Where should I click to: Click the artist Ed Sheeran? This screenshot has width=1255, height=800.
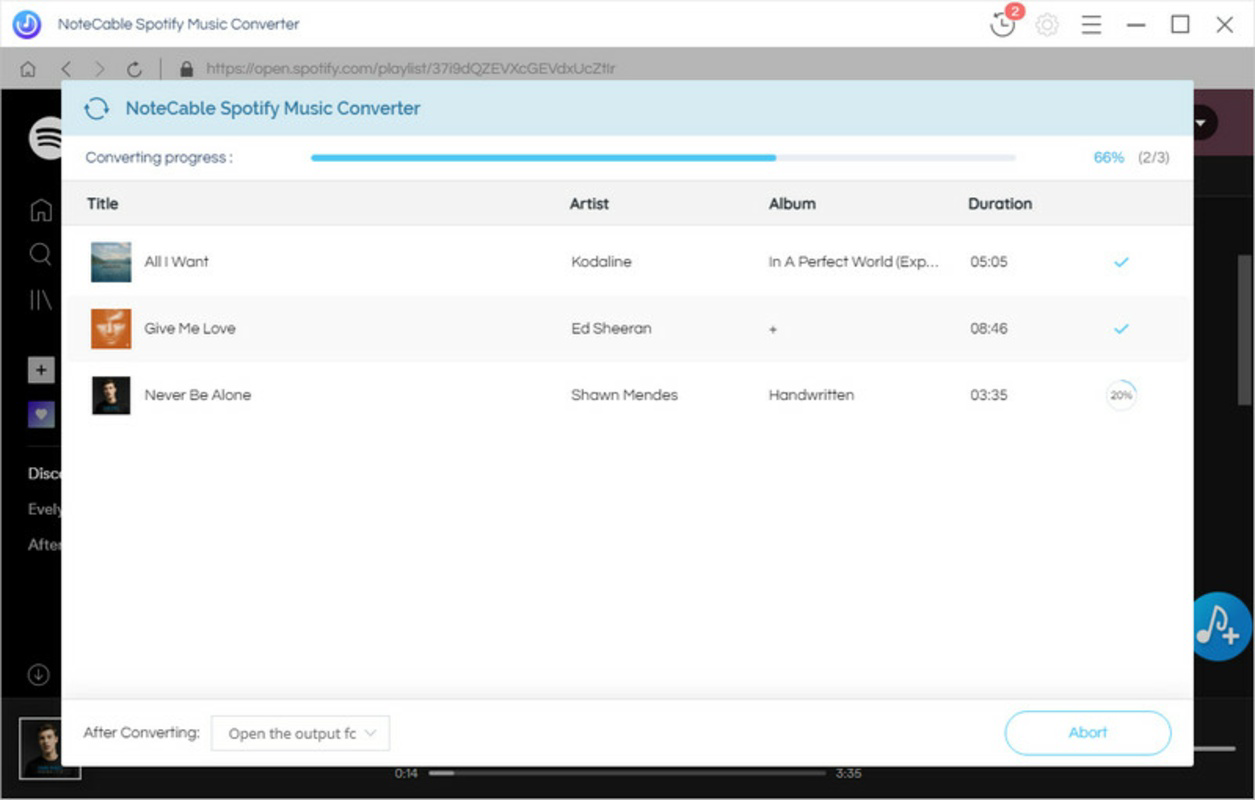pyautogui.click(x=611, y=328)
